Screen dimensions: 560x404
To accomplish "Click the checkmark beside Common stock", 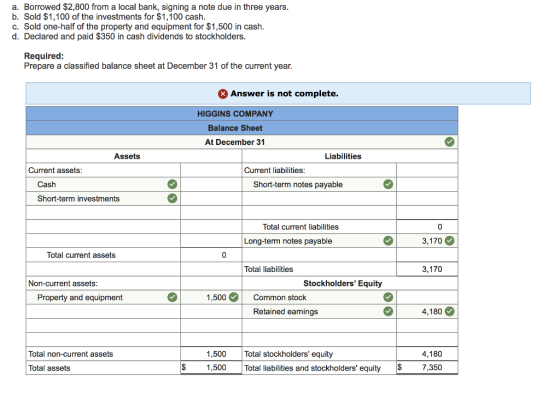I will (x=388, y=297).
